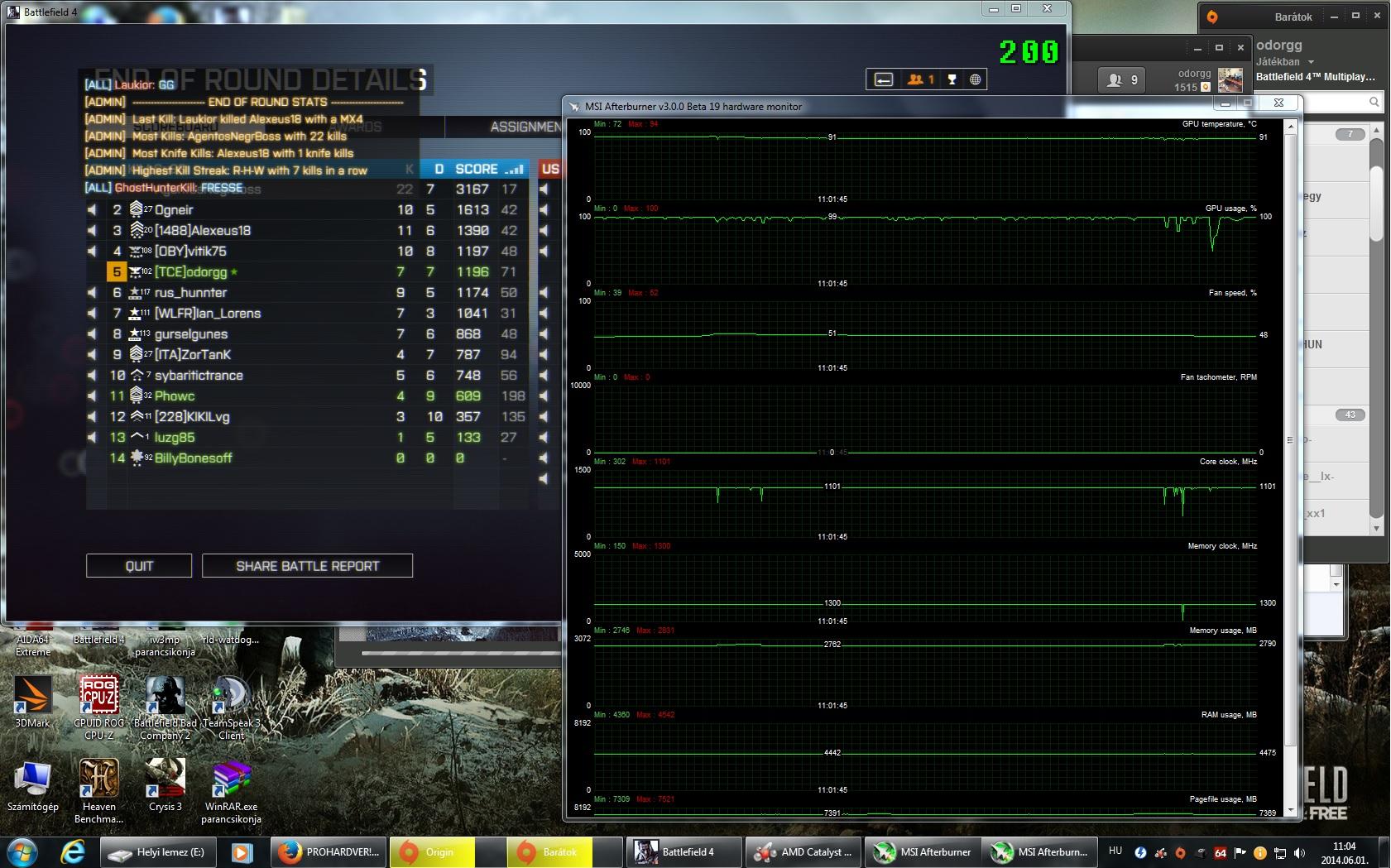
Task: Mute [OBY]vitik75 using the speaker icon
Action: 93,251
